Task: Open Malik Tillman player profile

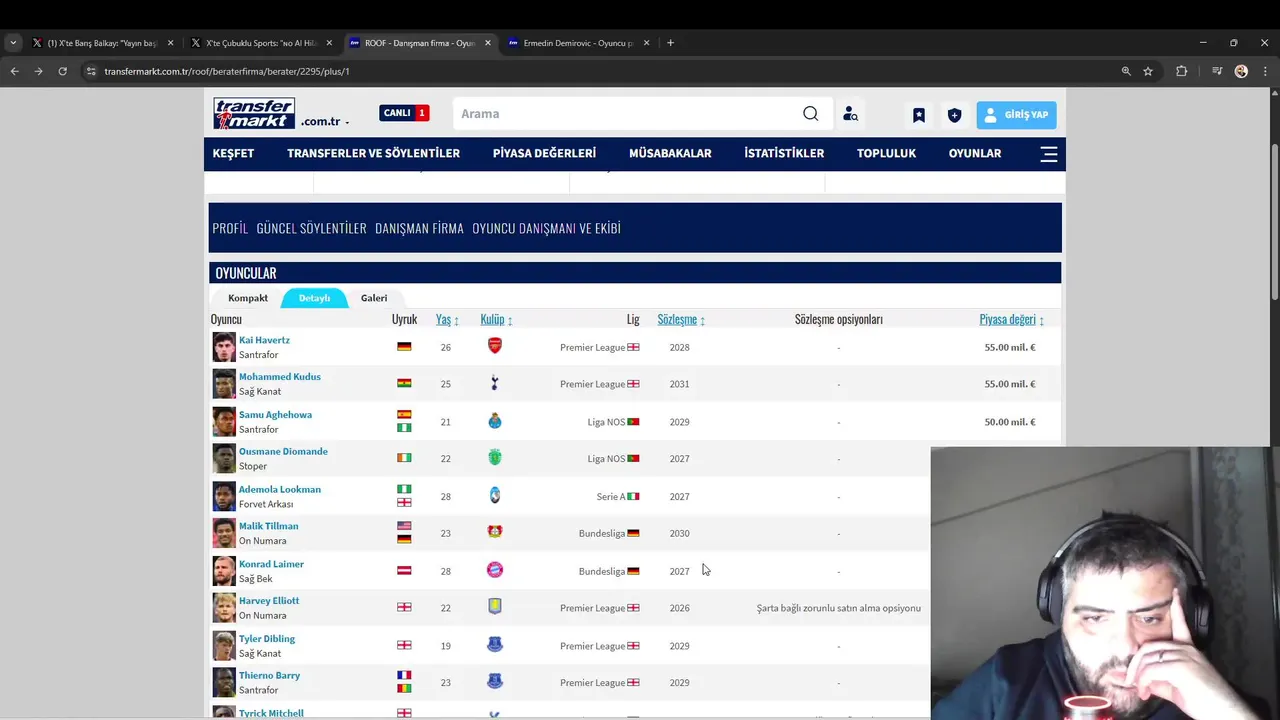Action: point(268,527)
